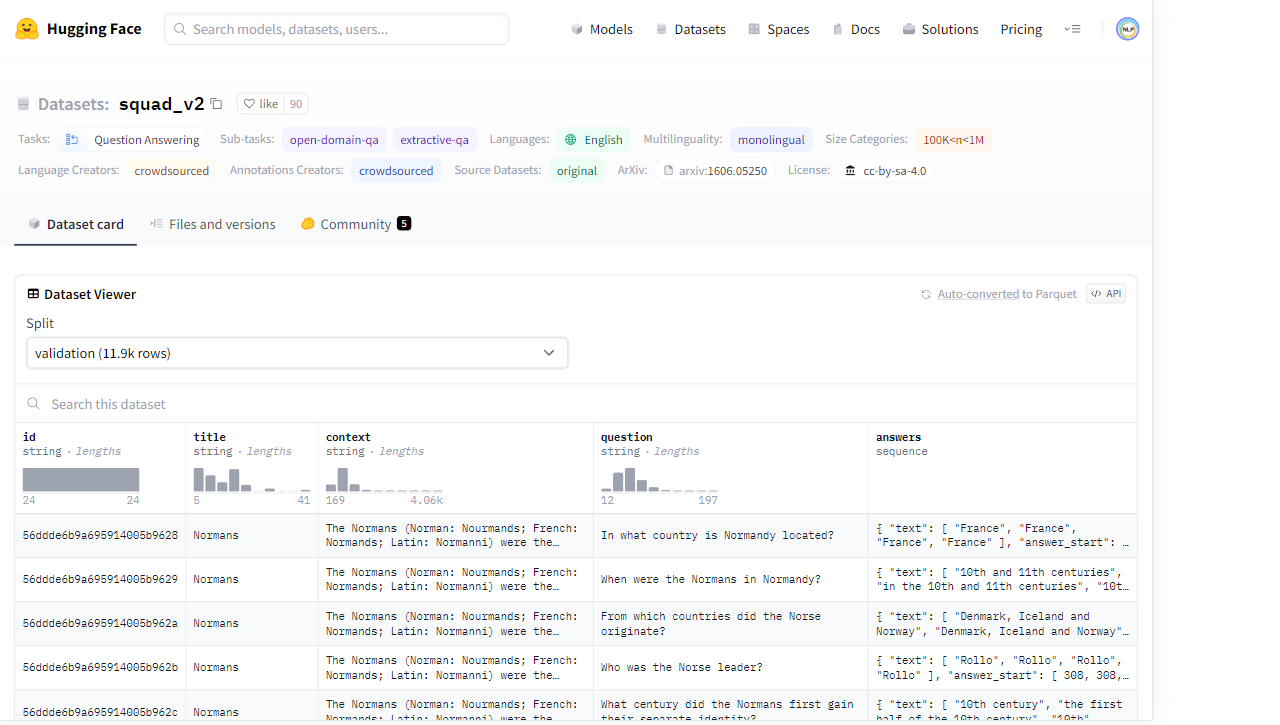
Task: Select the 100K<n<1M size tag
Action: coord(953,140)
